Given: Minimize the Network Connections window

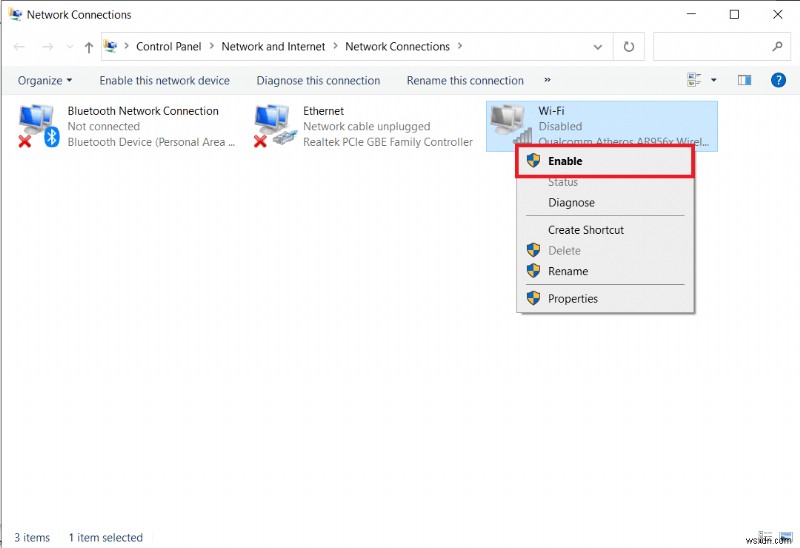Looking at the screenshot, I should (691, 14).
